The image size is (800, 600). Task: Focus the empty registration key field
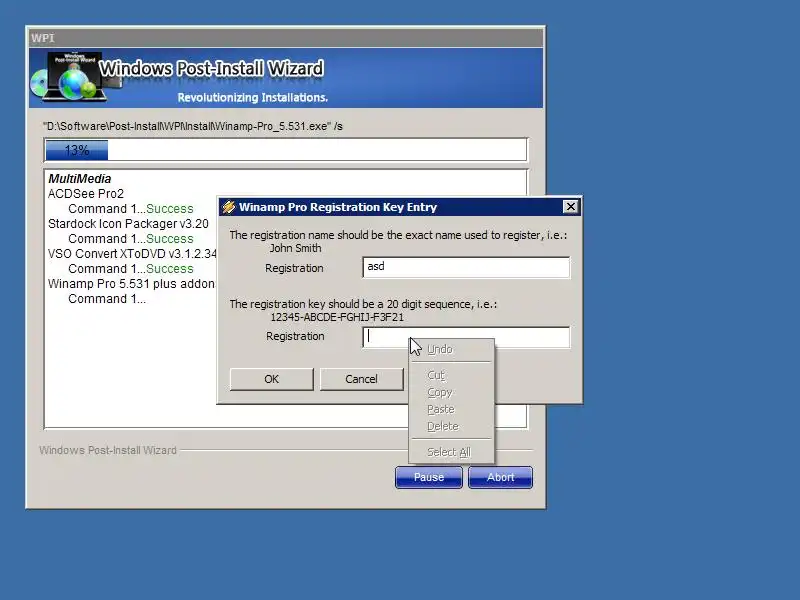tap(466, 337)
